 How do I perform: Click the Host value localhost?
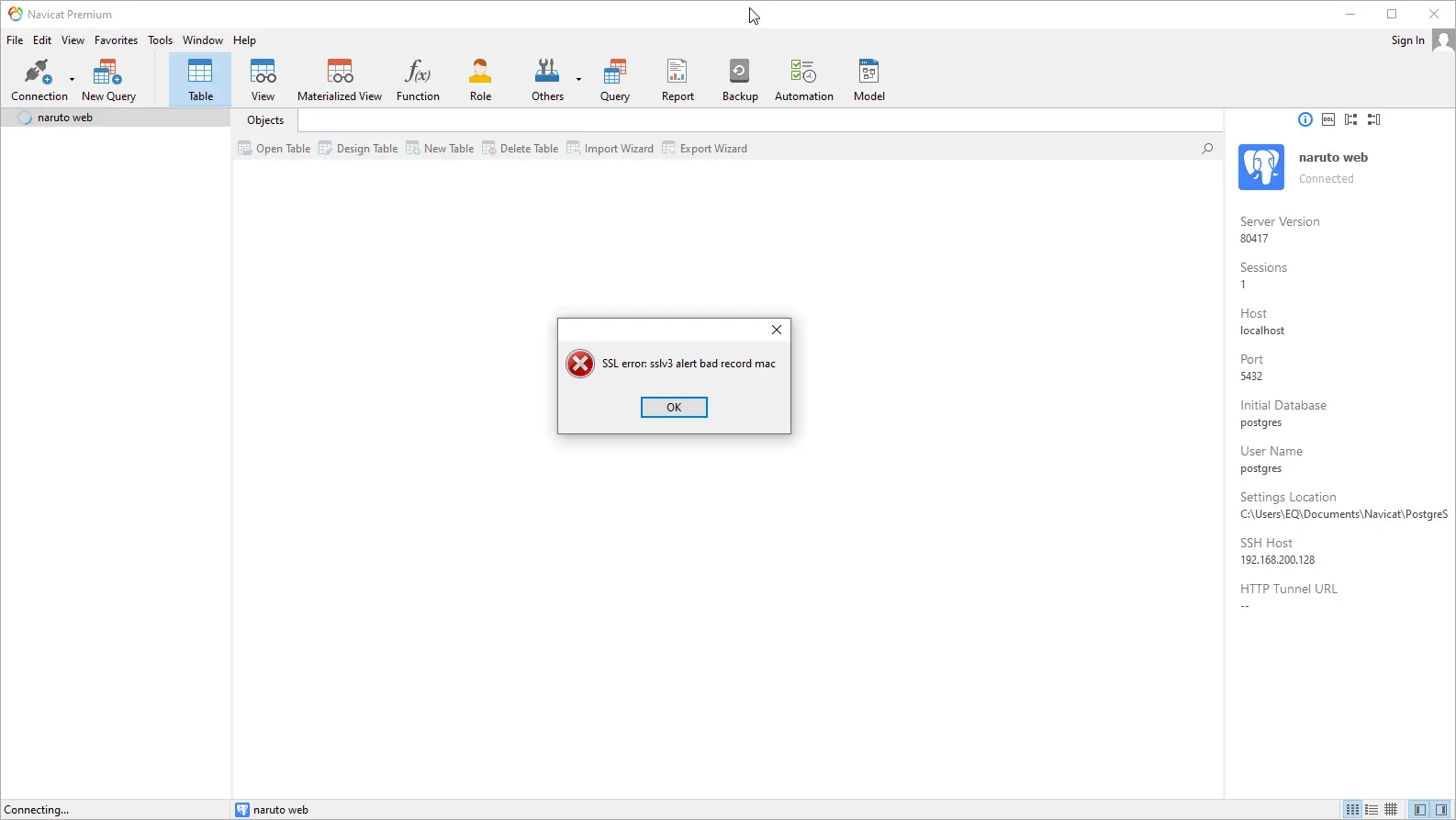1262,331
